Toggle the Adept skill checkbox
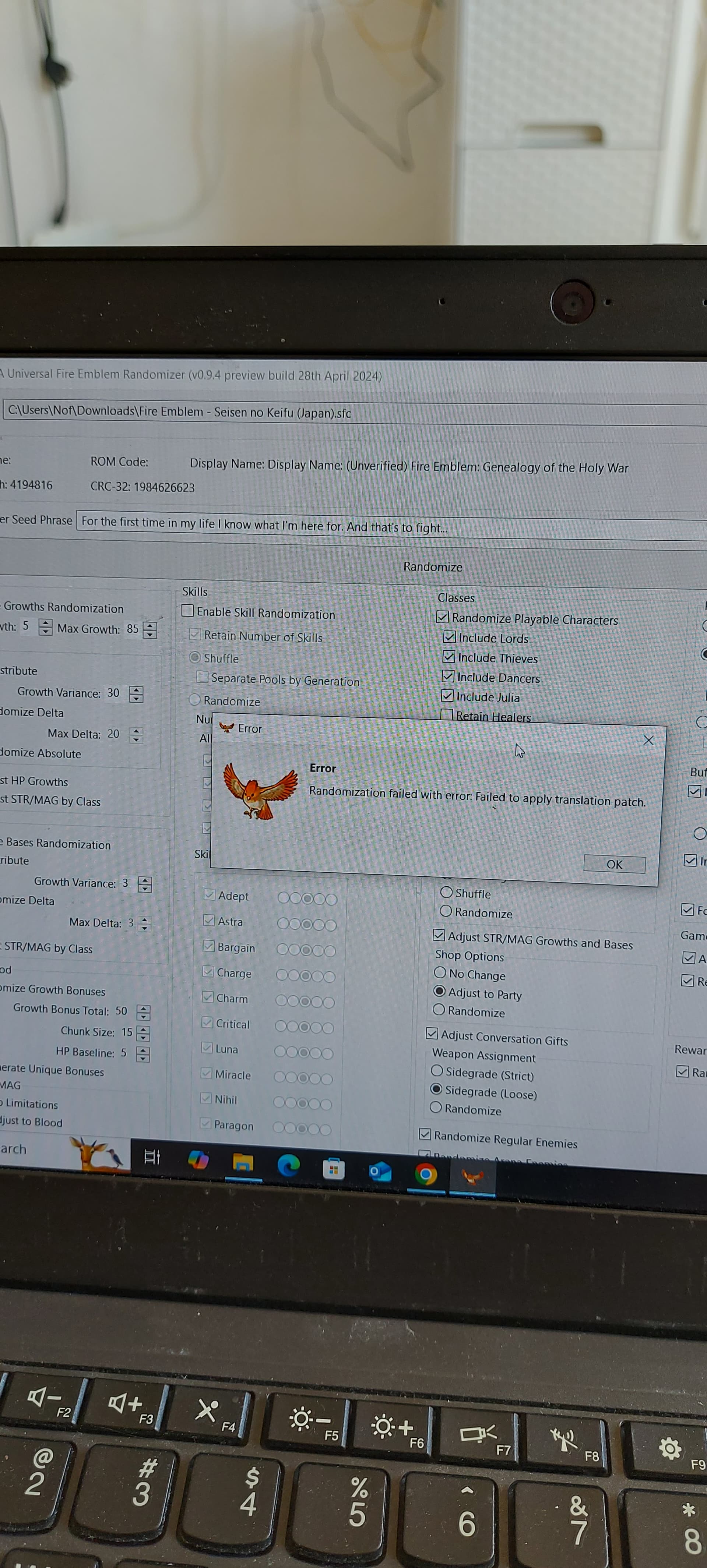The image size is (707, 1568). click(x=210, y=894)
